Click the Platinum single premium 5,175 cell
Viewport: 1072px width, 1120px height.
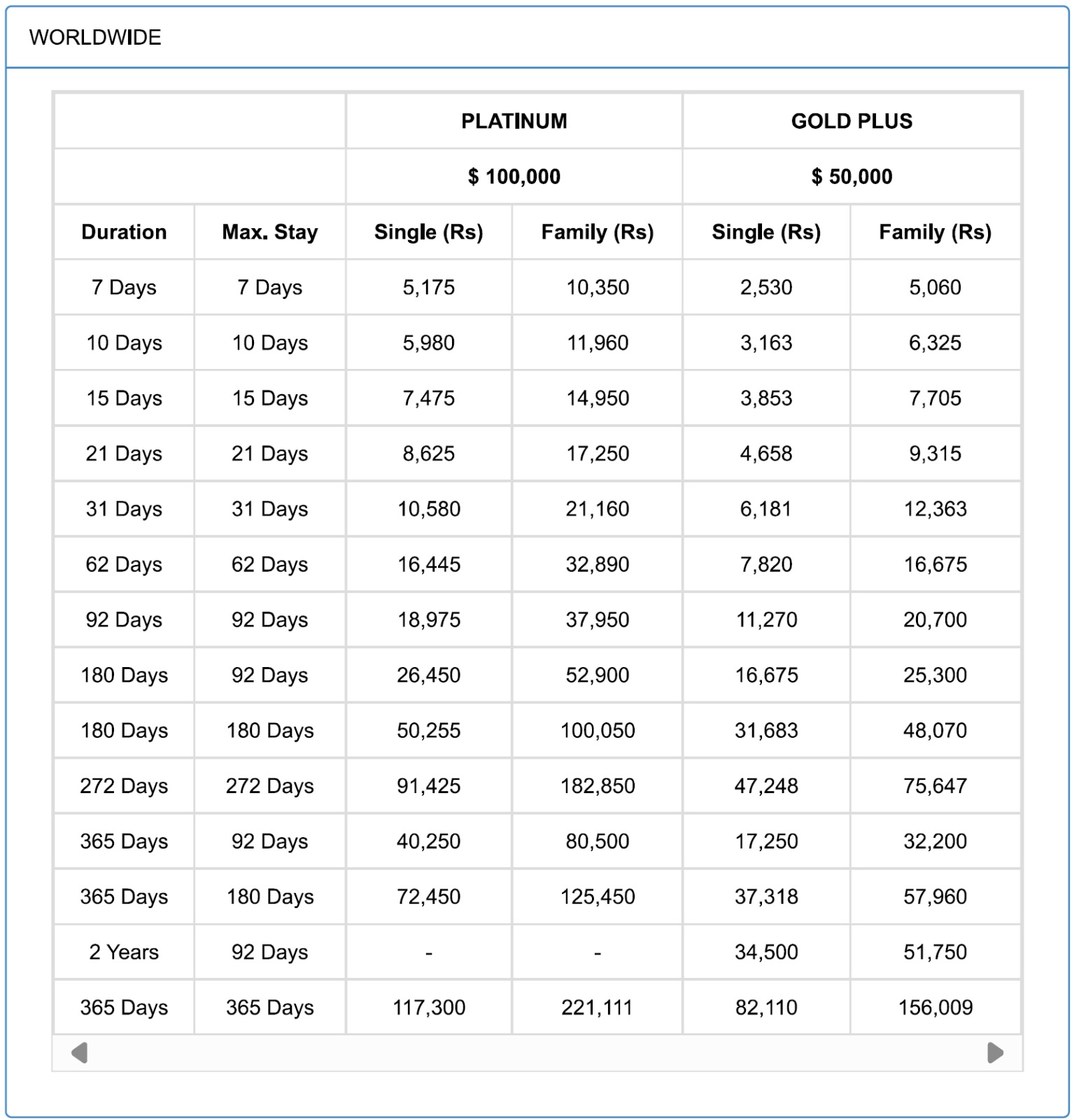[428, 287]
